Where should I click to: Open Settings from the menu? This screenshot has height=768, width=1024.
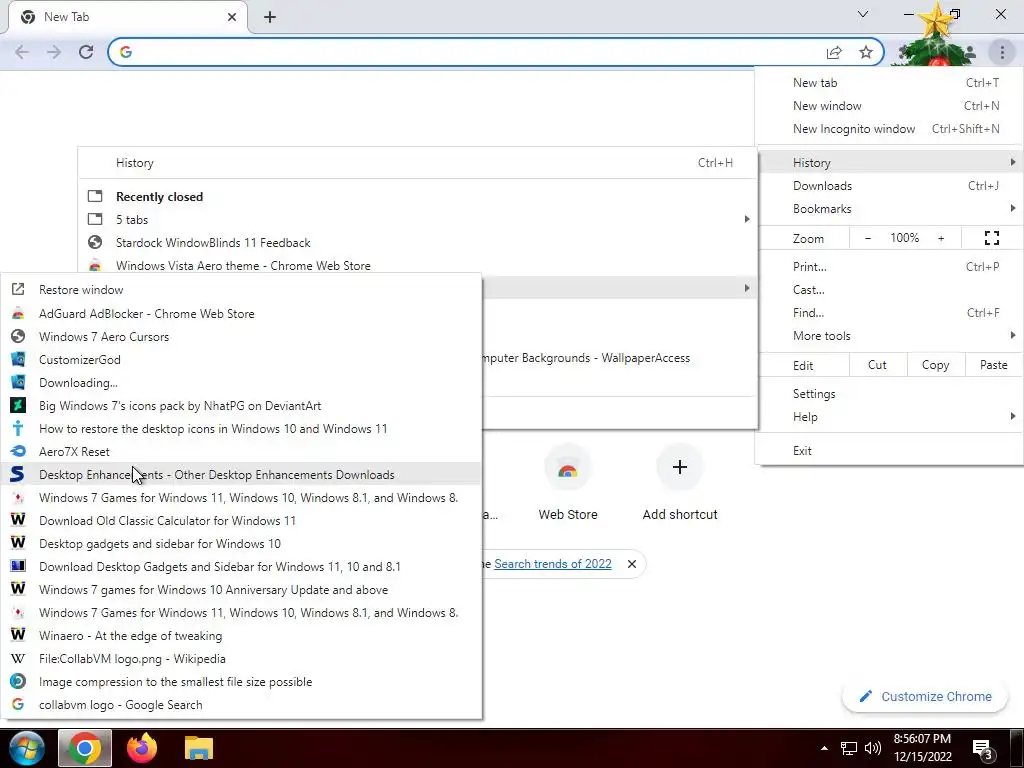tap(889, 394)
